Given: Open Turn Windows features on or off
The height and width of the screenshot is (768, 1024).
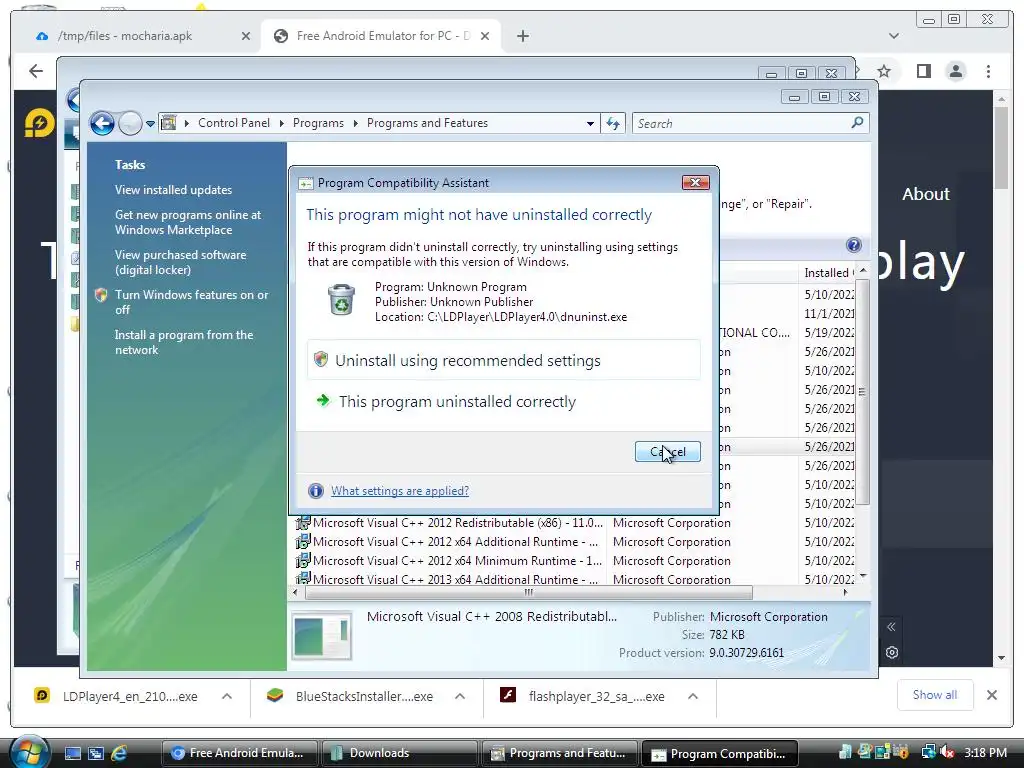Looking at the screenshot, I should (191, 302).
